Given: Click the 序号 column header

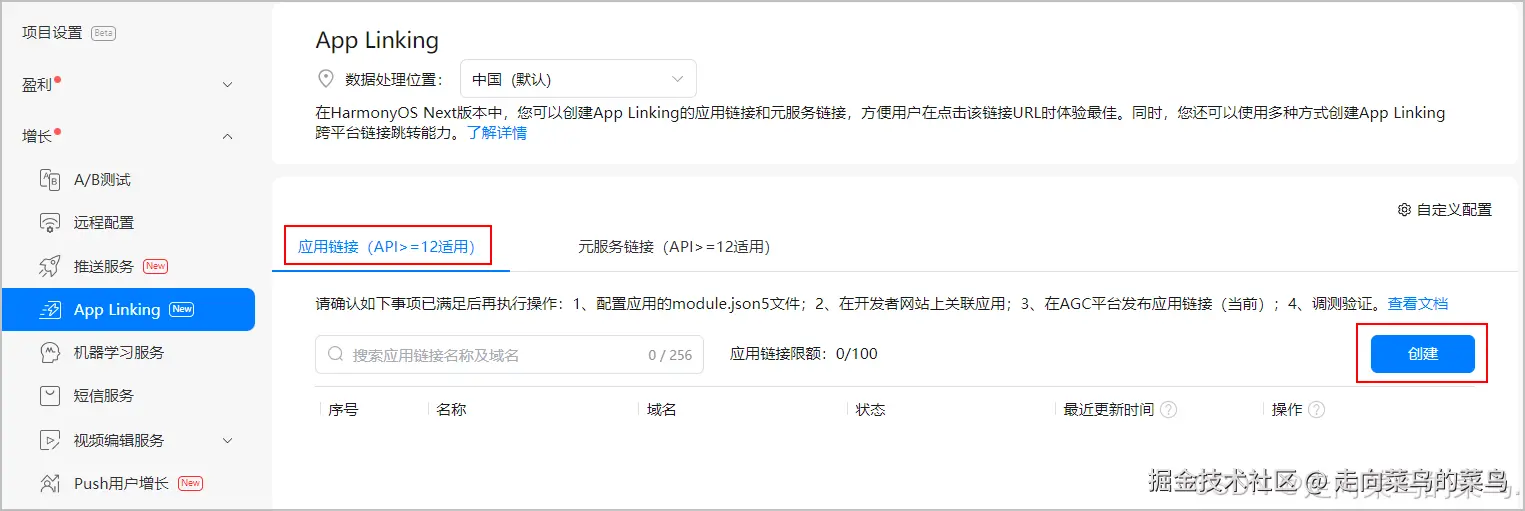Looking at the screenshot, I should (x=344, y=410).
